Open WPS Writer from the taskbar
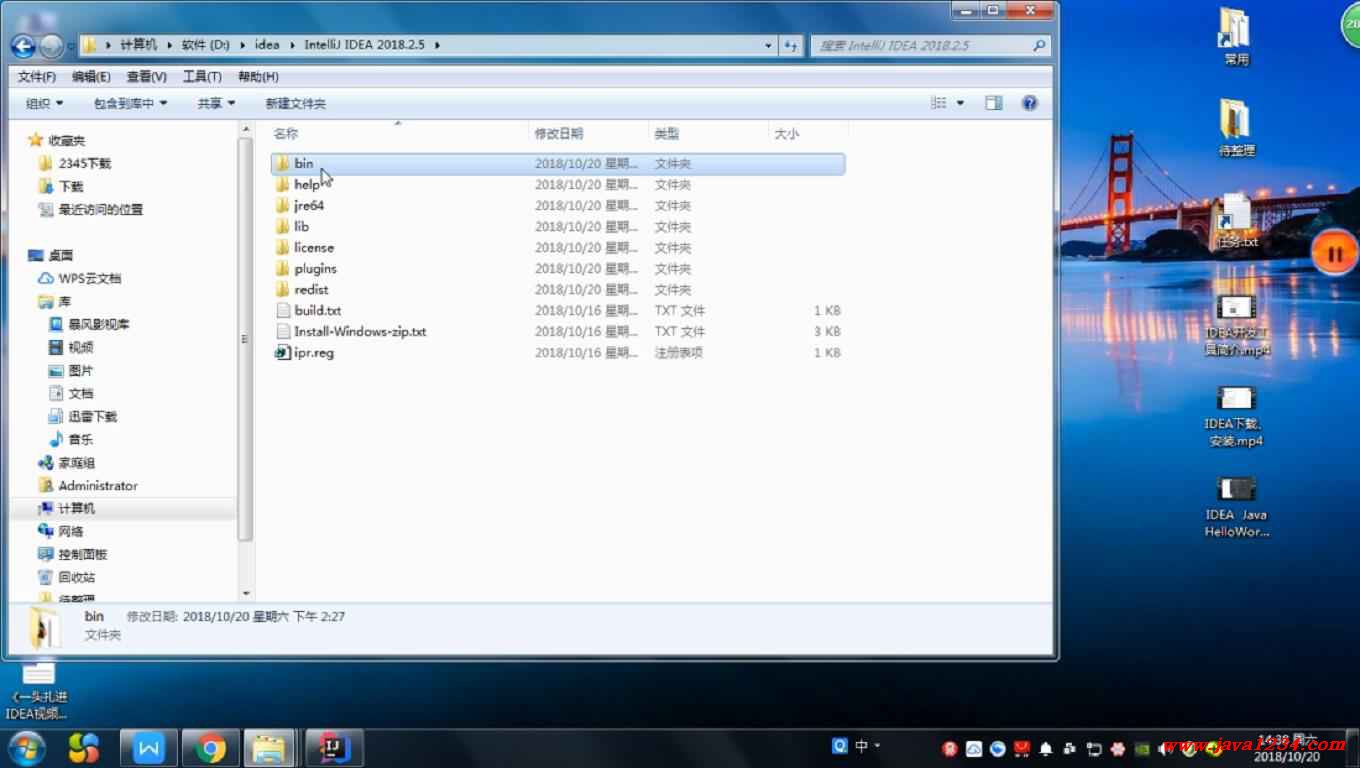 point(149,748)
